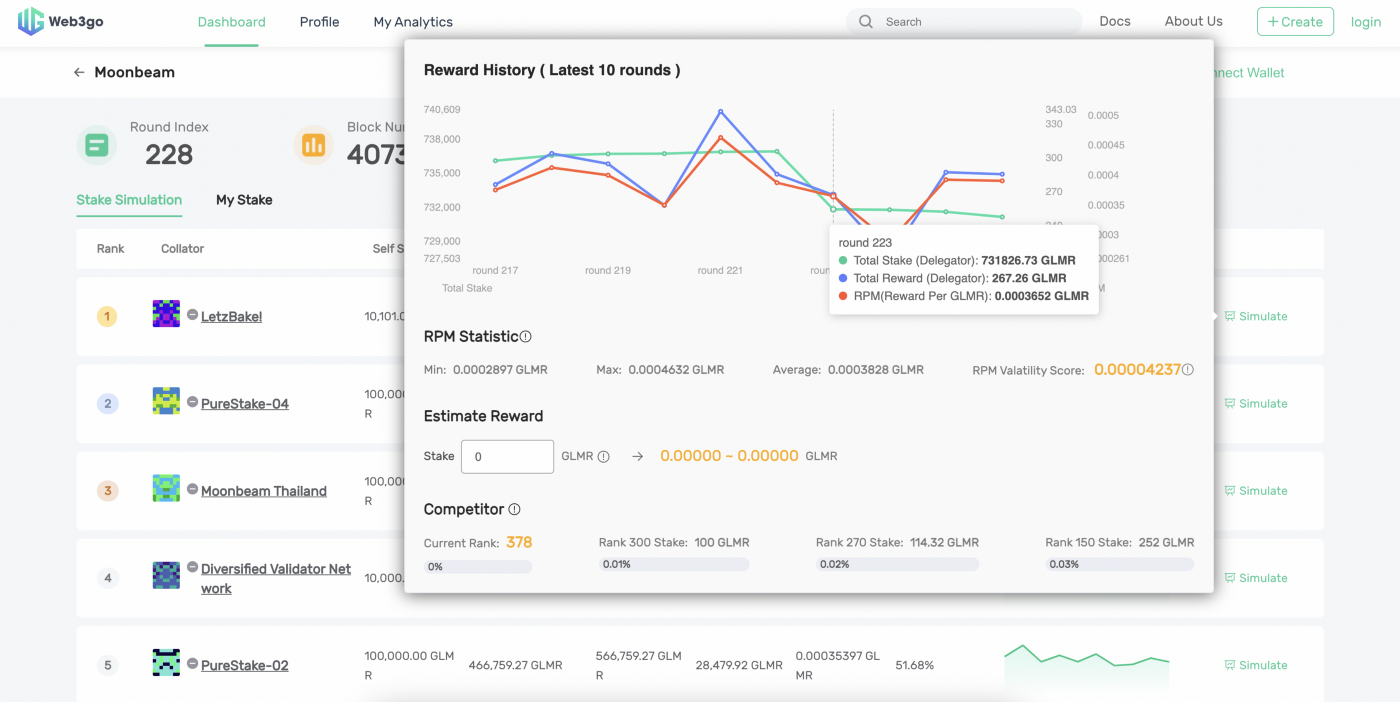
Task: Simulate staking for PureStake-02
Action: tap(1256, 665)
